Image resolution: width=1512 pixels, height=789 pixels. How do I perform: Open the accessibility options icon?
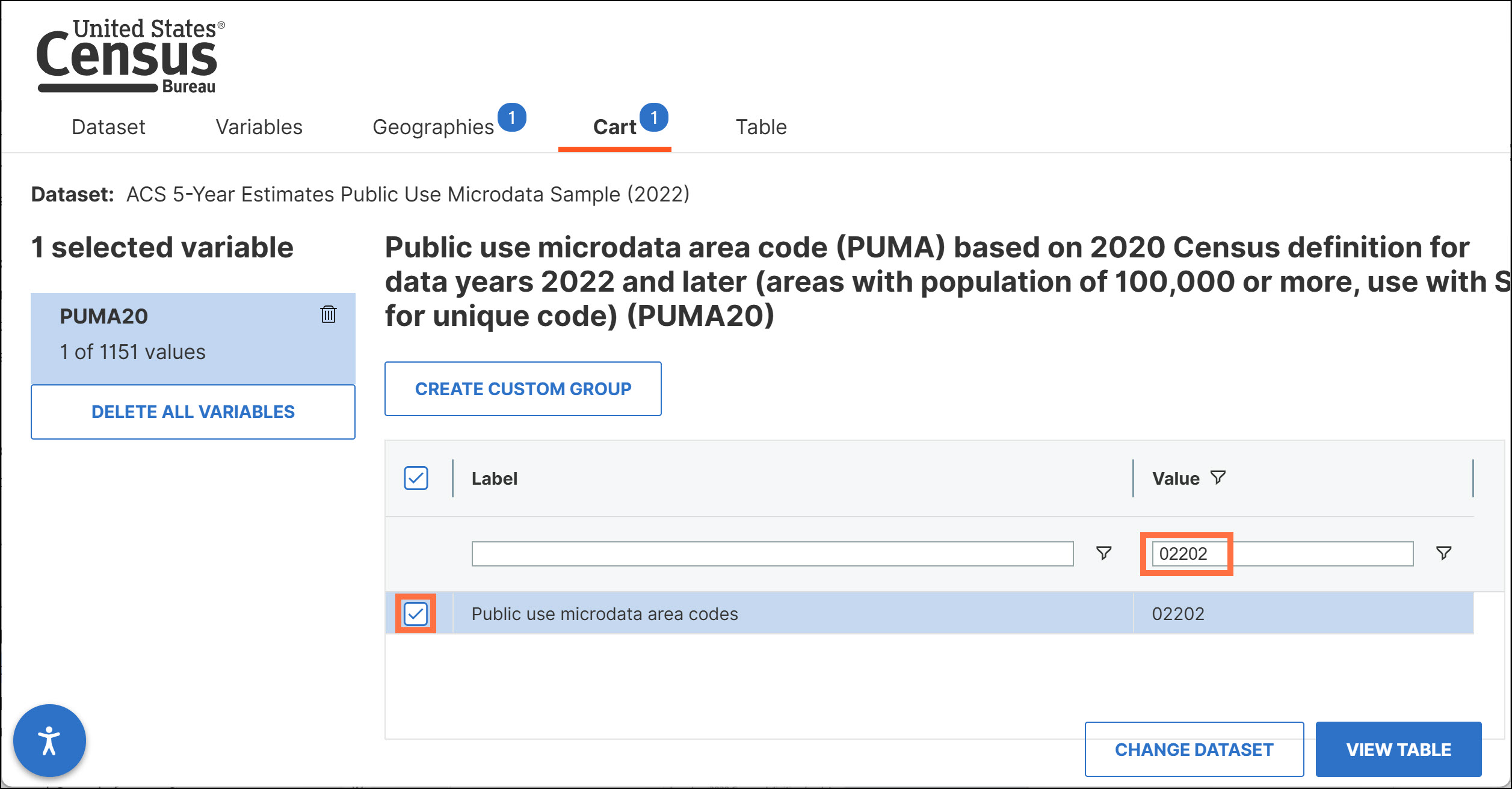coord(50,740)
